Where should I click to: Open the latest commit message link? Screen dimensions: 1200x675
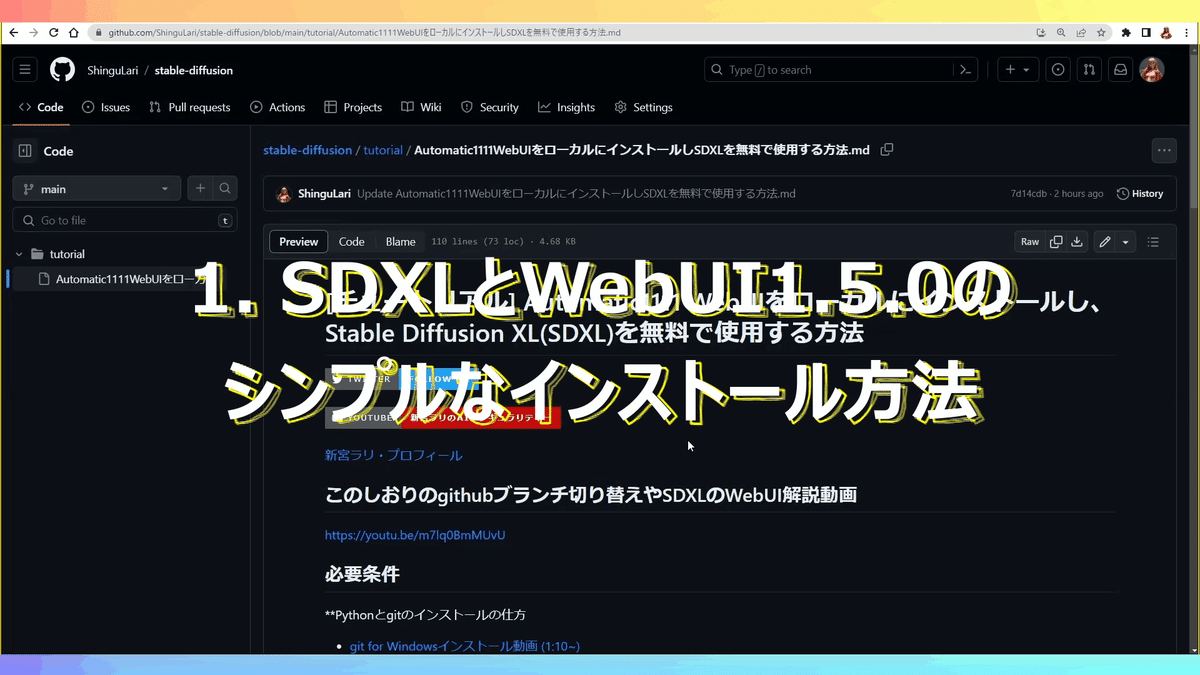tap(576, 193)
